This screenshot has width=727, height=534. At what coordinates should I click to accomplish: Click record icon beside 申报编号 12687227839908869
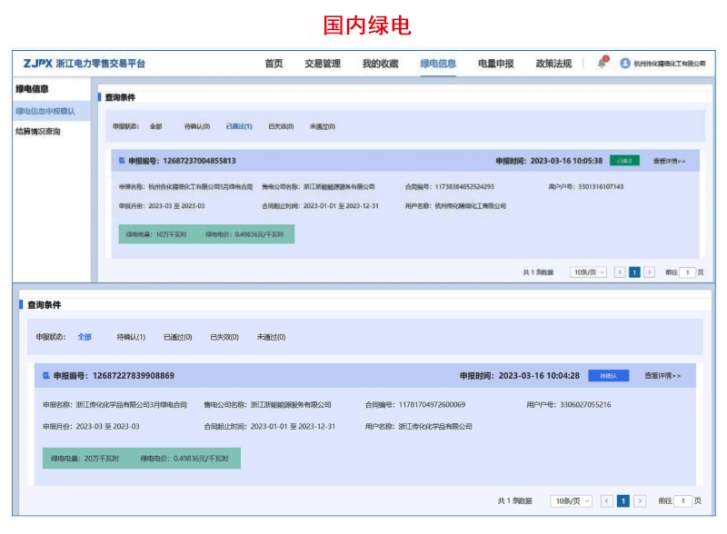click(x=45, y=376)
